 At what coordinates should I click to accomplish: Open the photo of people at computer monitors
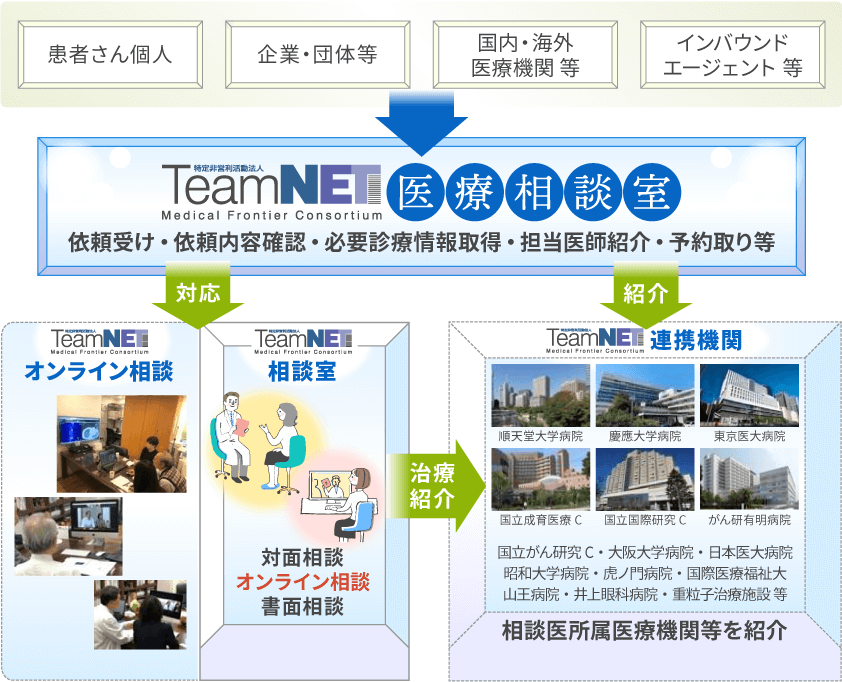pos(122,444)
